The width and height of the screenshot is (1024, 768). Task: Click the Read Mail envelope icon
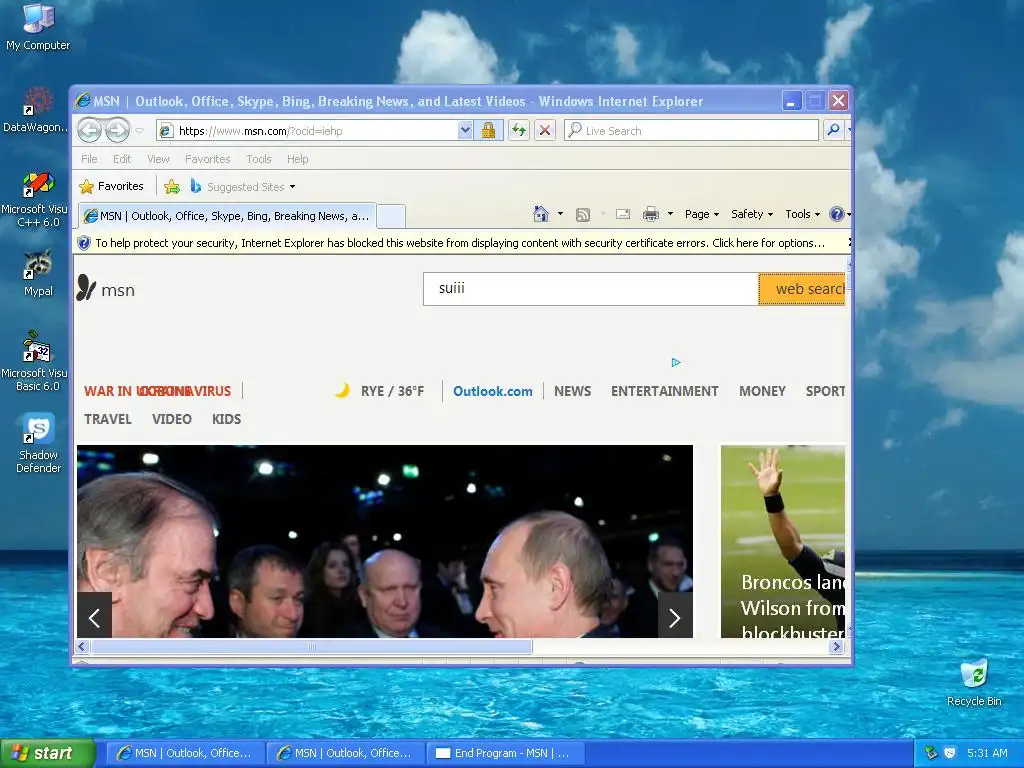622,214
